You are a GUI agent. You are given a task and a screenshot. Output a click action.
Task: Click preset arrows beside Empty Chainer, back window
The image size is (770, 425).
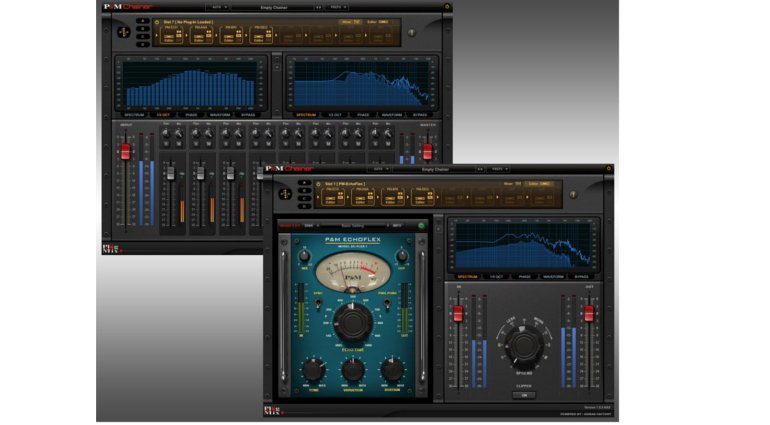(318, 7)
